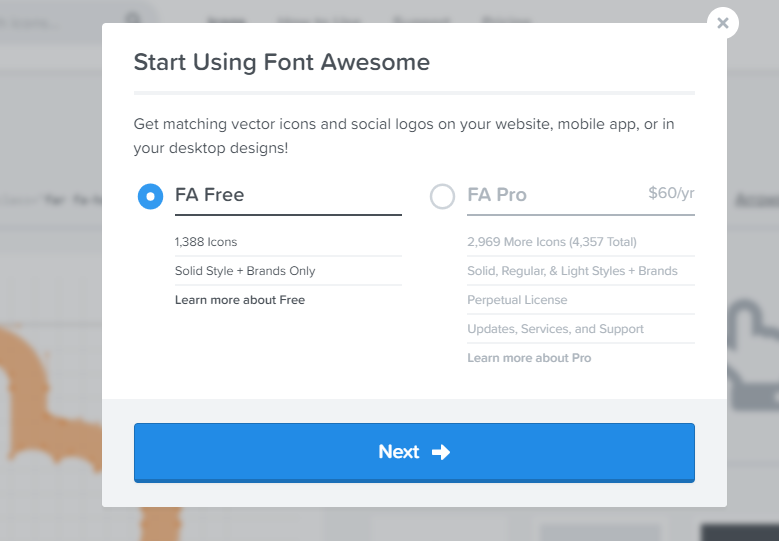Choose the FA Pro radio option
779x541 pixels.
pos(442,196)
